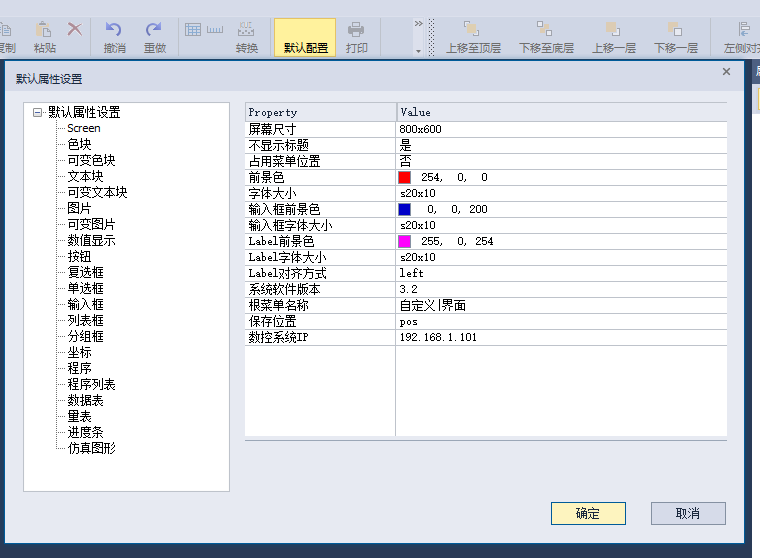Click the 打印 printer icon
This screenshot has width=760, height=558.
(356, 30)
